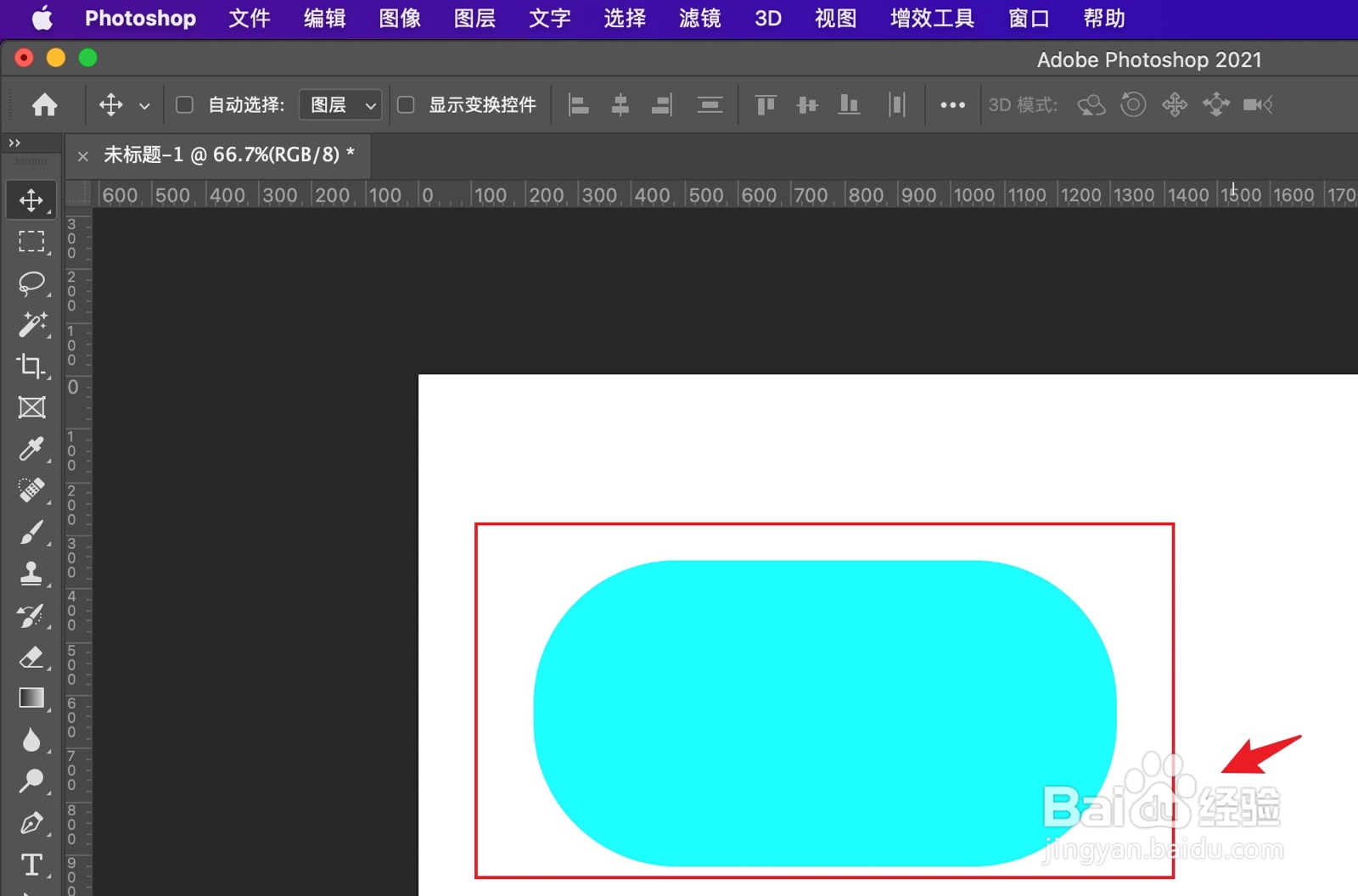The height and width of the screenshot is (896, 1358).
Task: Click Align bottom edges icon
Action: point(849,104)
